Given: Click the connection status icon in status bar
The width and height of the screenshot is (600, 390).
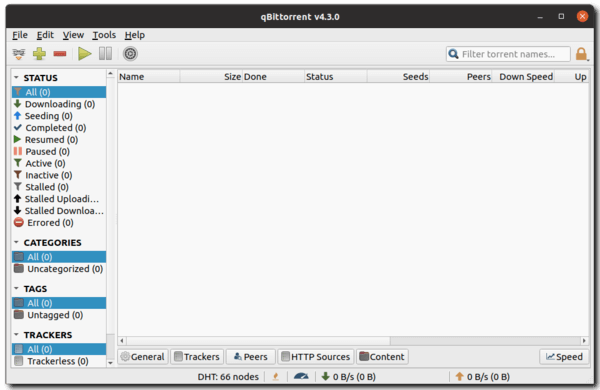Looking at the screenshot, I should tap(276, 377).
